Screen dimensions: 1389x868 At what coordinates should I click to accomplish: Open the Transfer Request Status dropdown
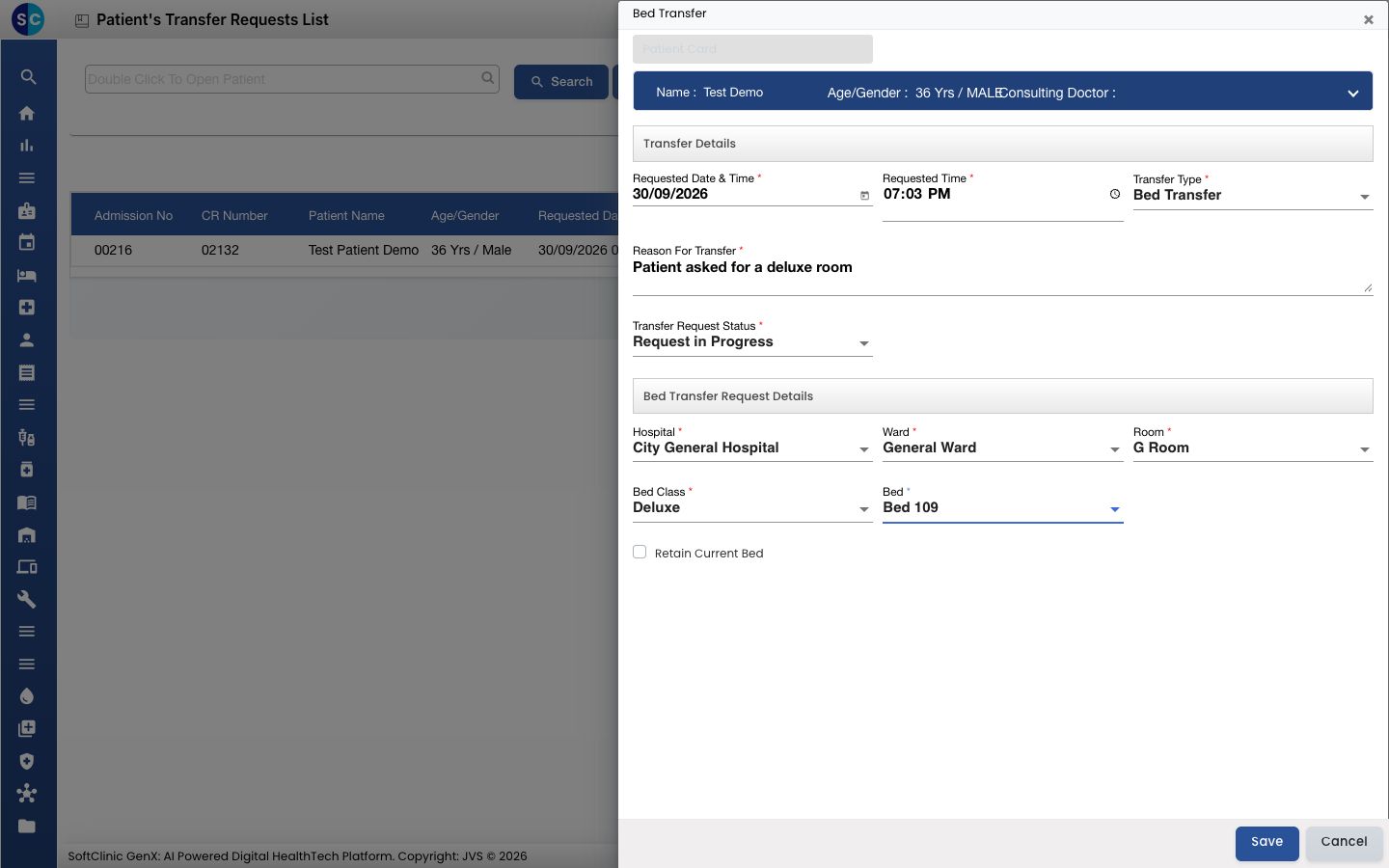[752, 342]
